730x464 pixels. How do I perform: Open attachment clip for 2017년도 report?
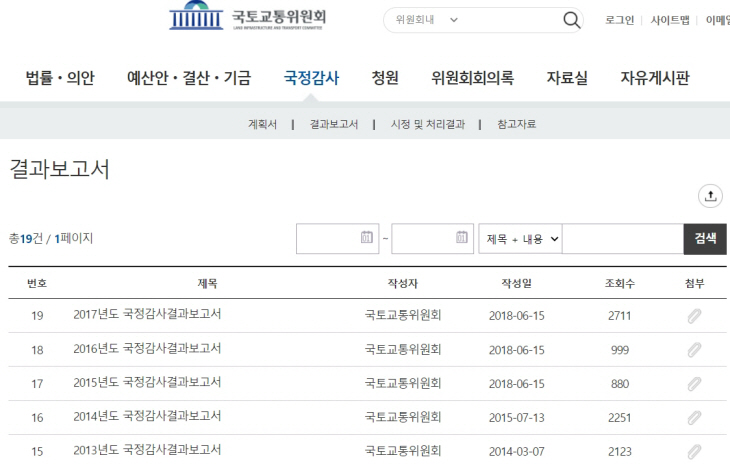(x=694, y=316)
